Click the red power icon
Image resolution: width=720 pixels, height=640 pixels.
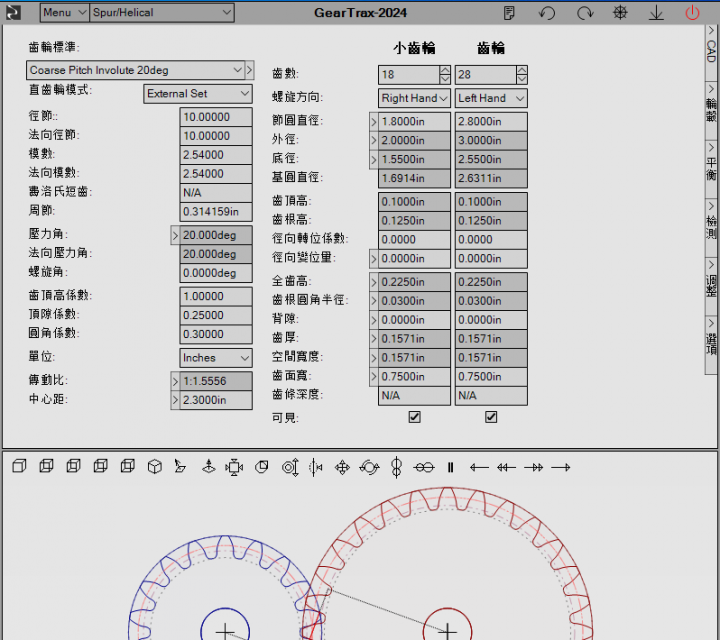coord(692,13)
